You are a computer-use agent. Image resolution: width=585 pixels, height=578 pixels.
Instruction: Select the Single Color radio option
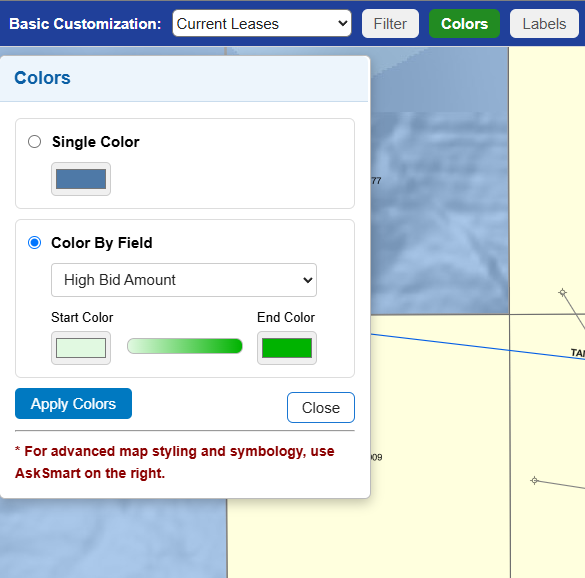click(34, 142)
